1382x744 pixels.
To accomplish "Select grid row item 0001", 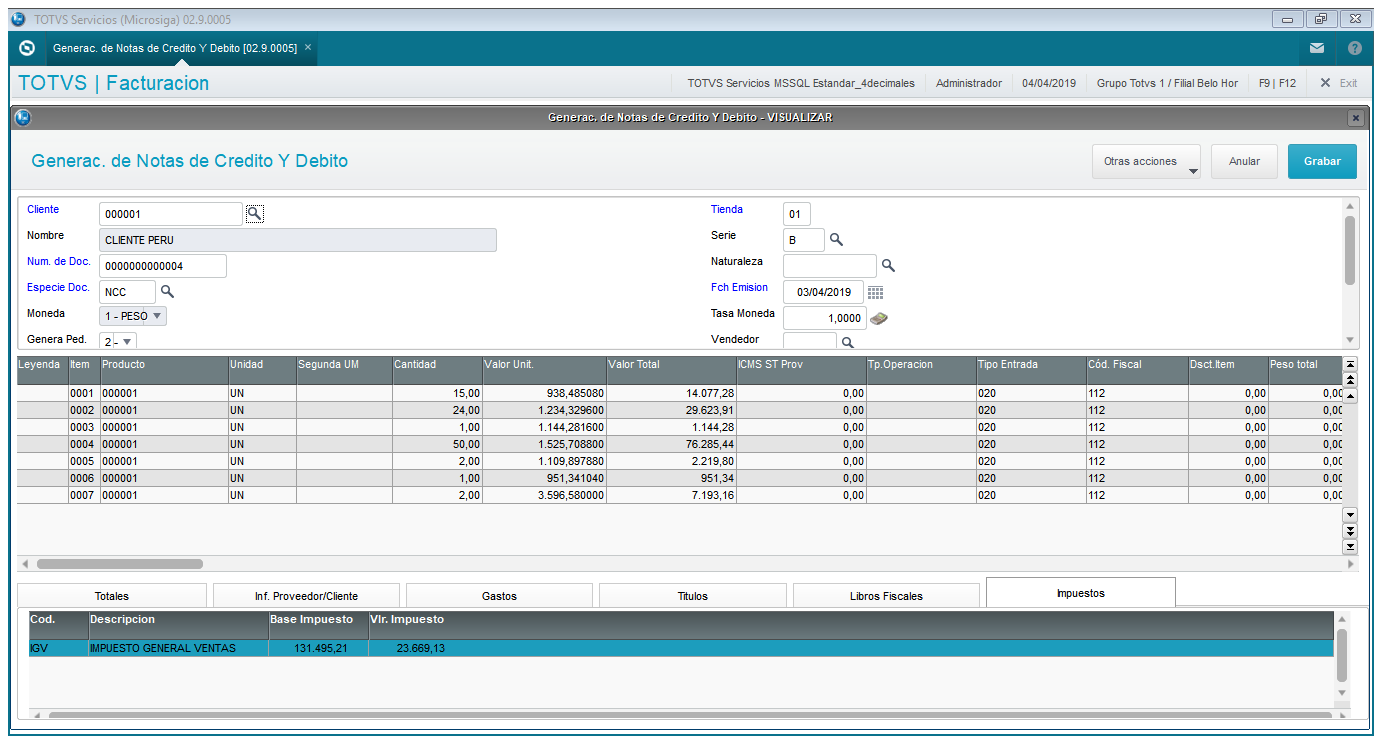I will 680,394.
